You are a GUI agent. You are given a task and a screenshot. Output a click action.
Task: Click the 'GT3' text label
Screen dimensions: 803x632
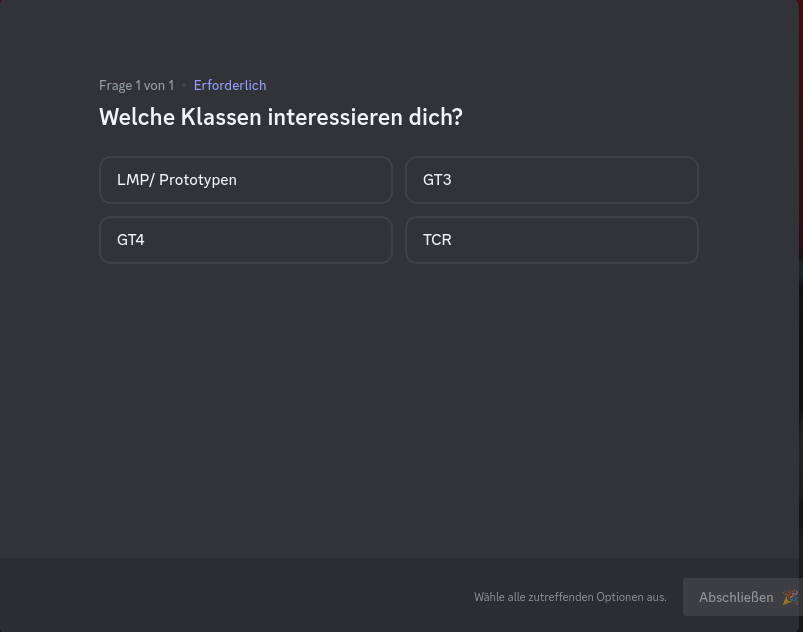coord(437,180)
